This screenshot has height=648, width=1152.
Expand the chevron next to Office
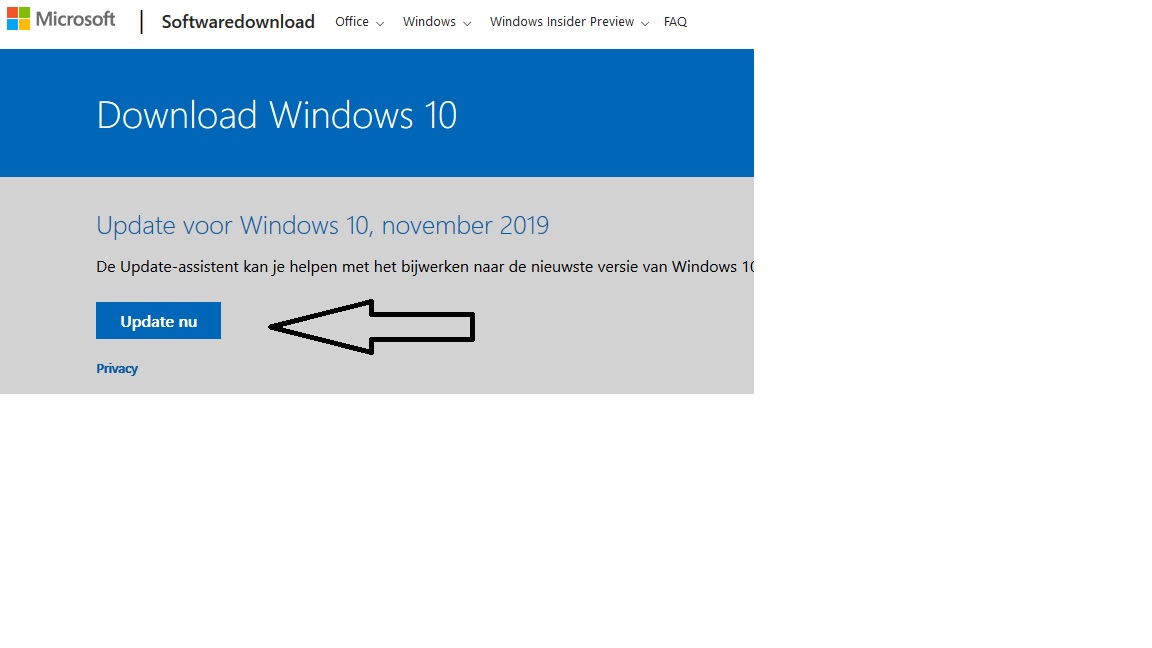coord(380,24)
